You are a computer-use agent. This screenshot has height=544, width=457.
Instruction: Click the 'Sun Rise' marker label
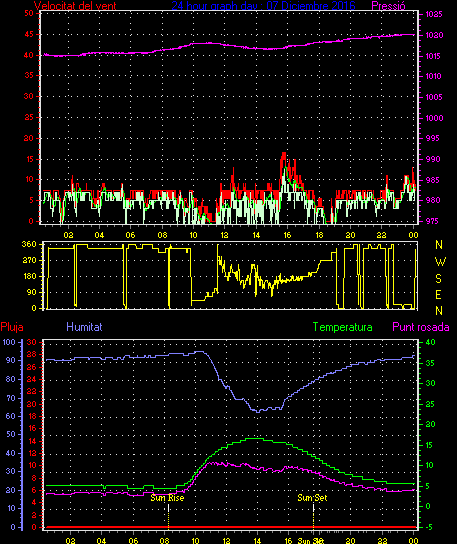167,498
